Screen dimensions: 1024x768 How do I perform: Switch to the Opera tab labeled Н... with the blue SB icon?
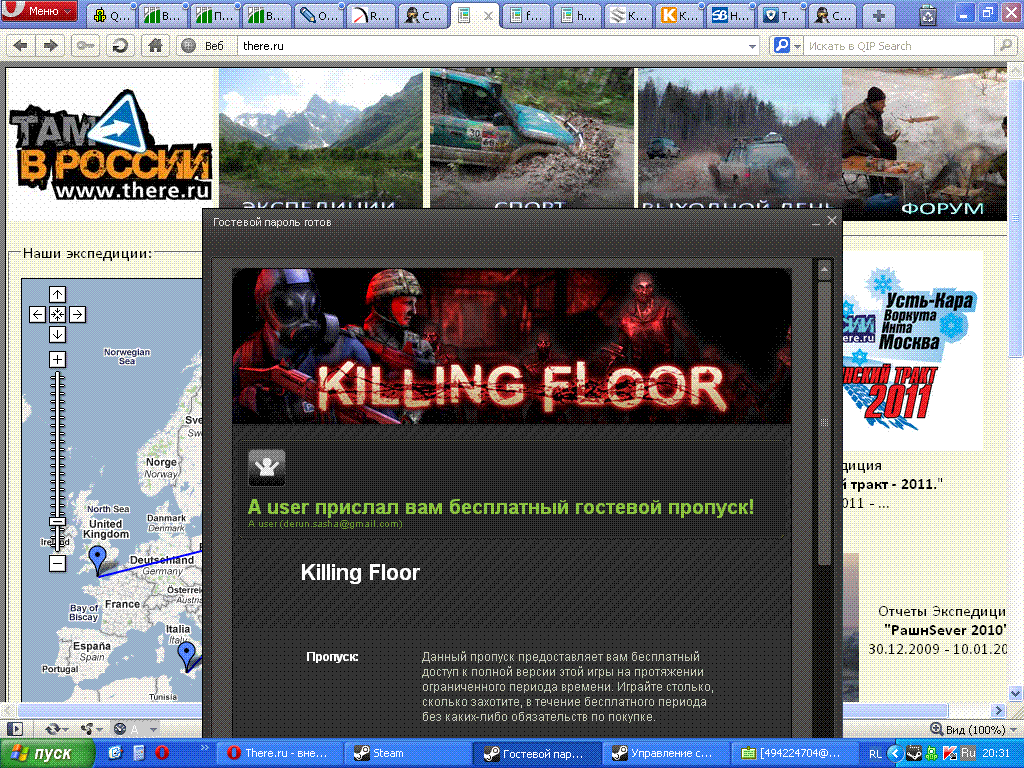(730, 16)
